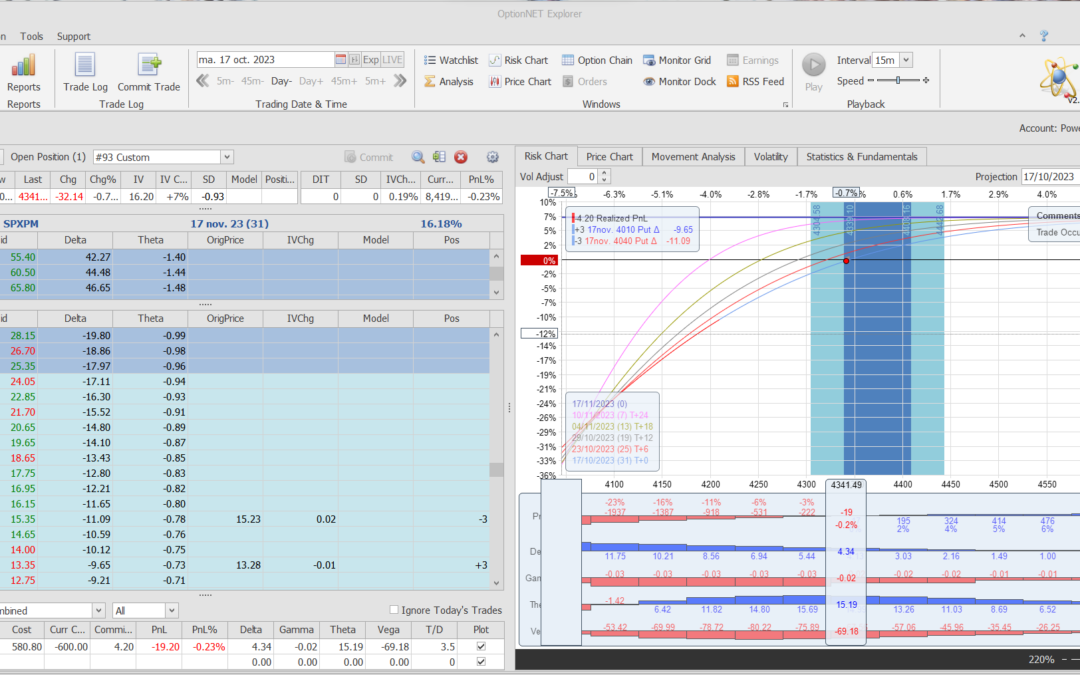Toggle Plot checkbox in second position row

point(482,662)
